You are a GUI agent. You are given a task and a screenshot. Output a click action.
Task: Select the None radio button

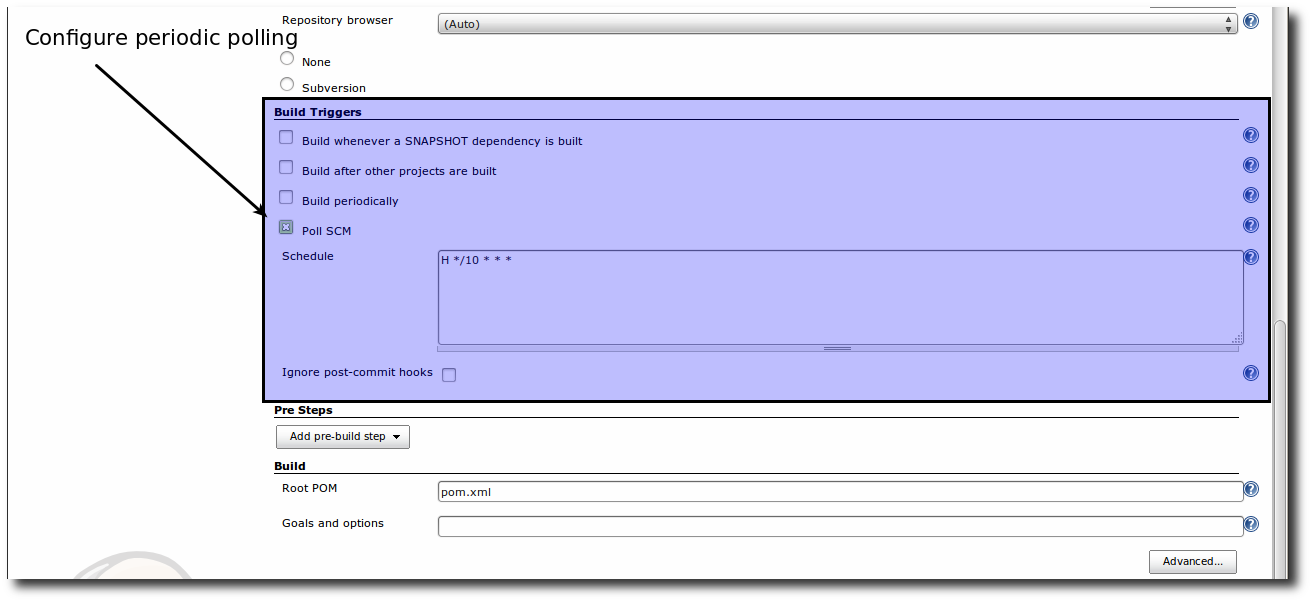click(x=287, y=56)
